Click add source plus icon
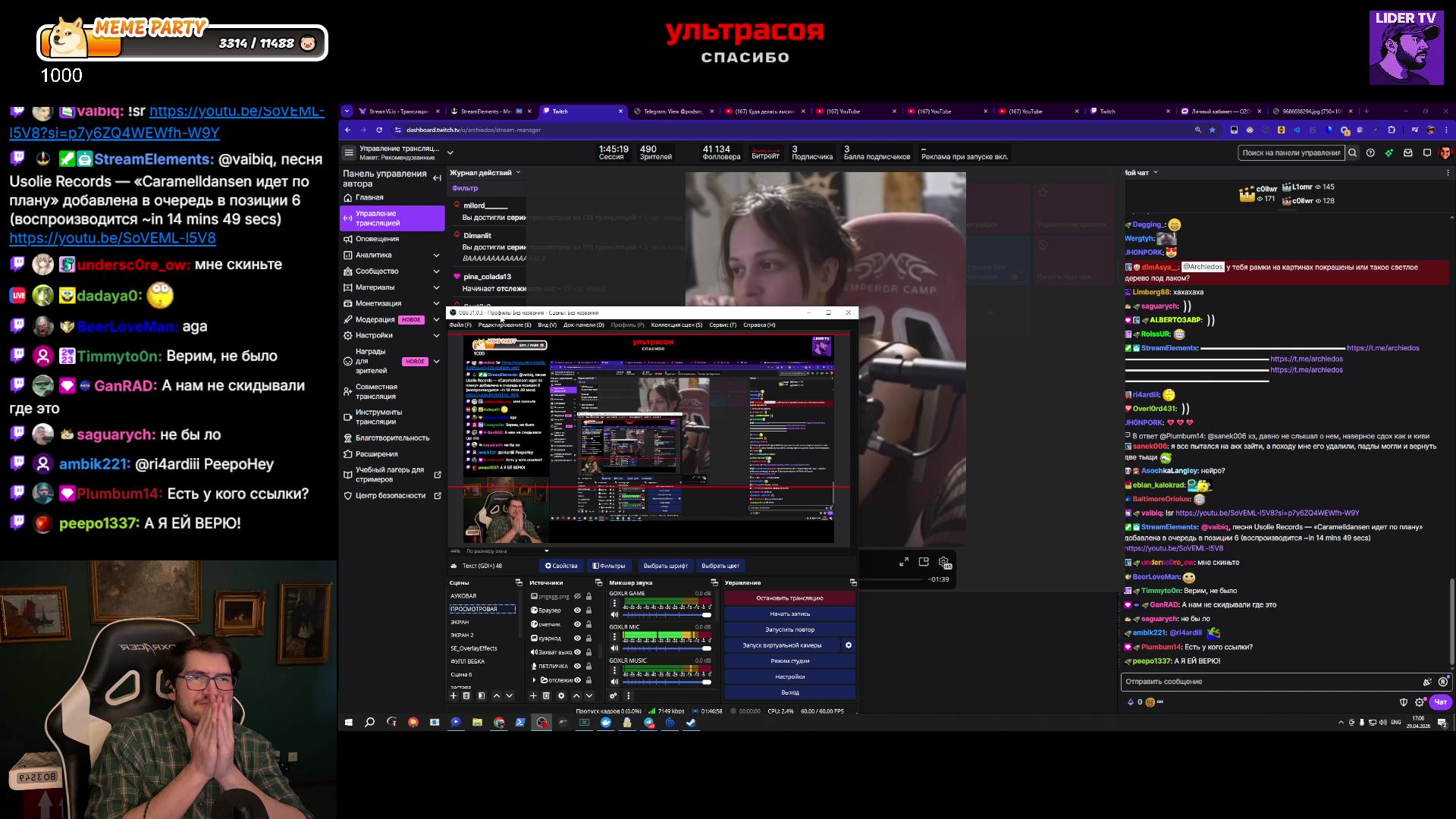Screen dimensions: 1456x819 click(x=533, y=695)
